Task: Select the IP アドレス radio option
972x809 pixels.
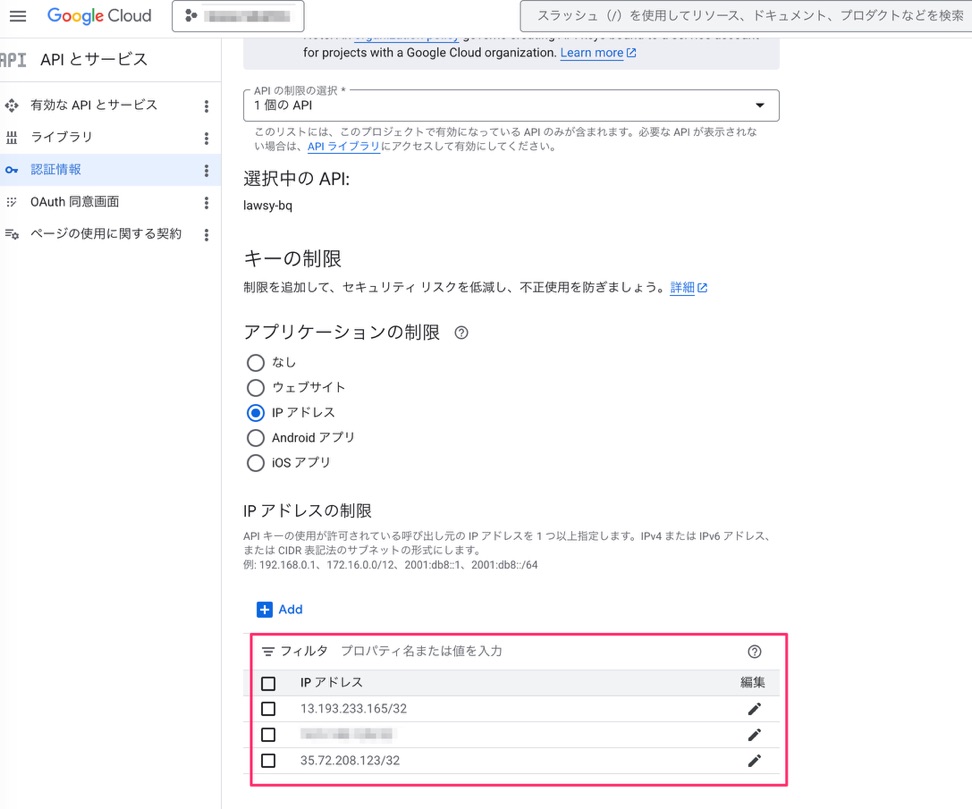Action: 255,413
